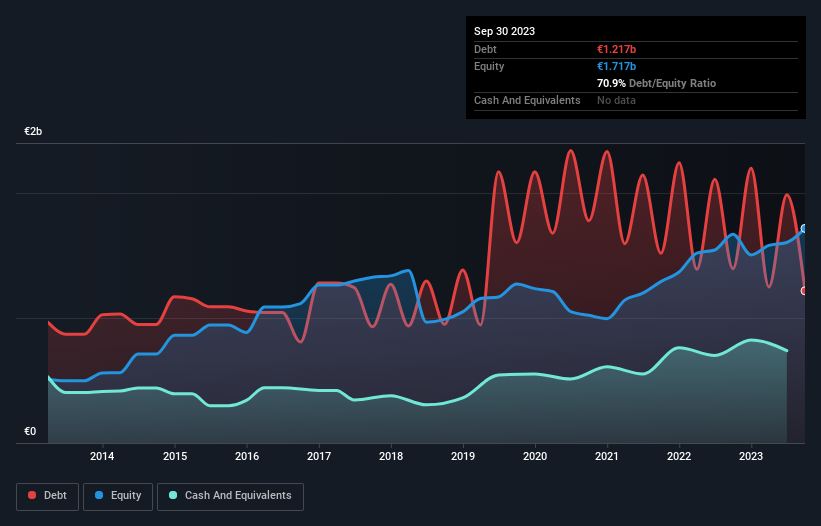Click the Cash And Equivalents label in tooltip
This screenshot has height=526, width=821.
(x=527, y=100)
